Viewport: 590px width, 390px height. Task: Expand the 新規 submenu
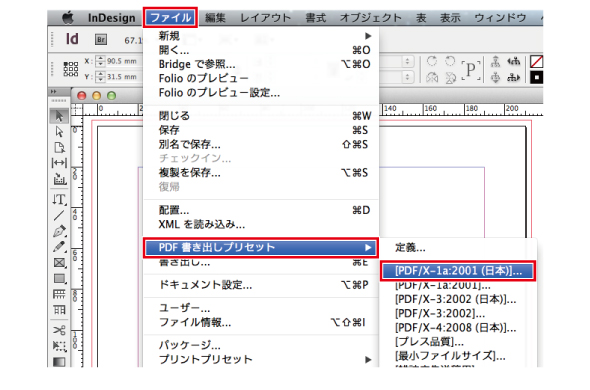tap(261, 36)
